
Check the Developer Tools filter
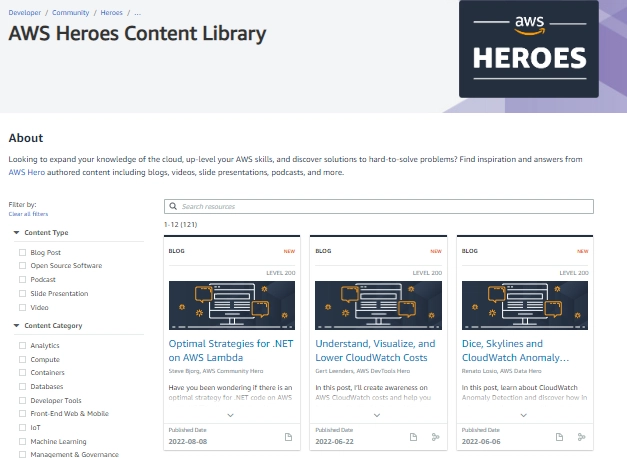click(22, 400)
